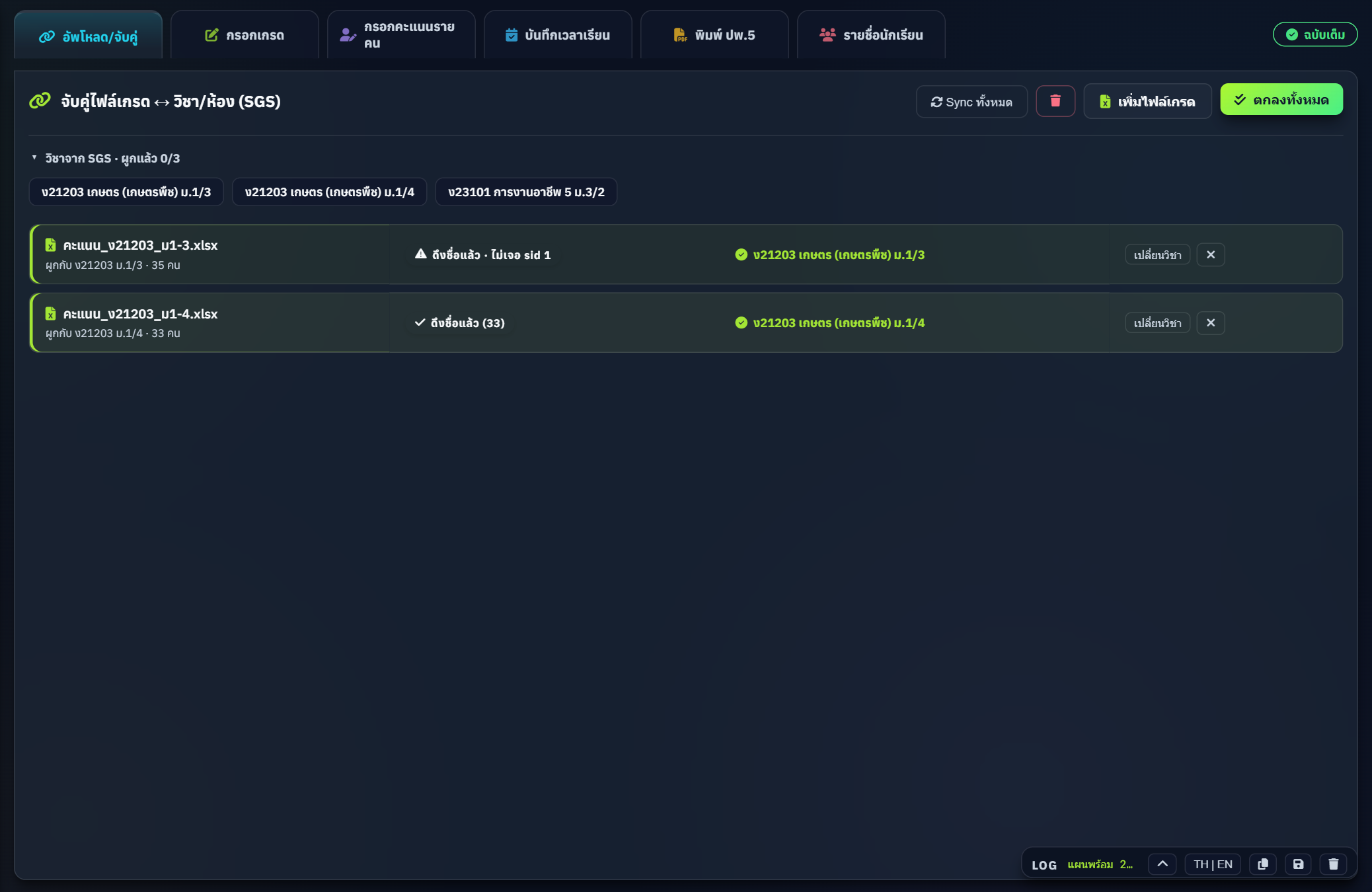Screen dimensions: 1372x892
Task: Click เปลี่ยนวิชา for the ม1-3 file
Action: [1157, 254]
